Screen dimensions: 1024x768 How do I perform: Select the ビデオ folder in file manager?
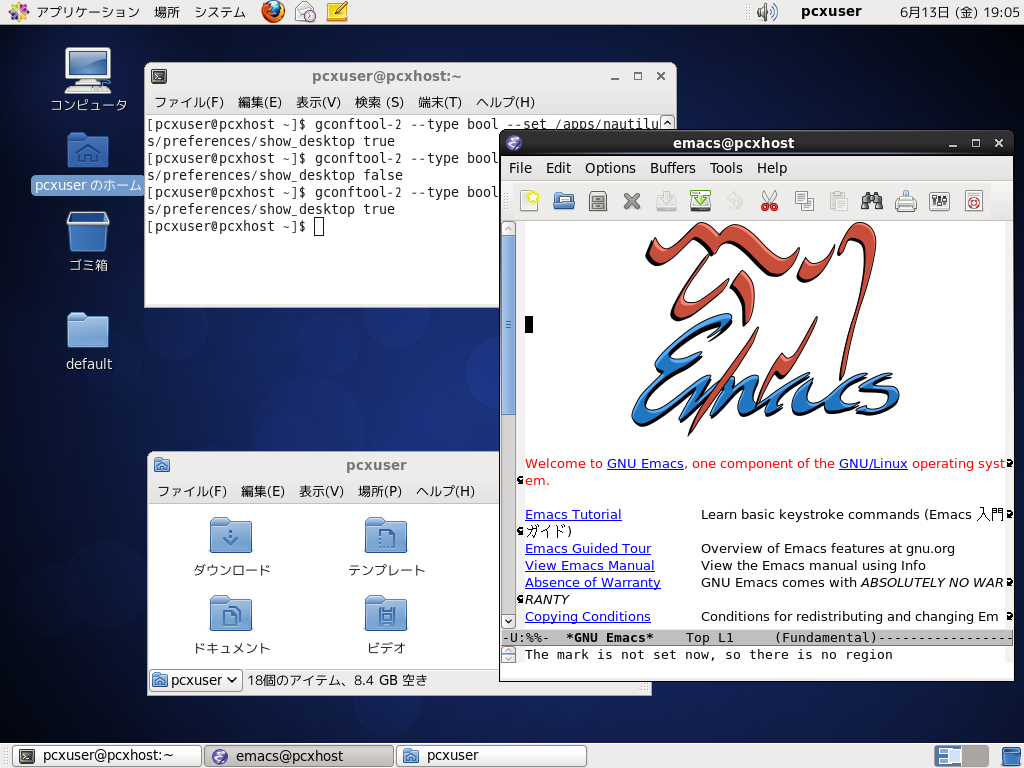click(x=386, y=625)
